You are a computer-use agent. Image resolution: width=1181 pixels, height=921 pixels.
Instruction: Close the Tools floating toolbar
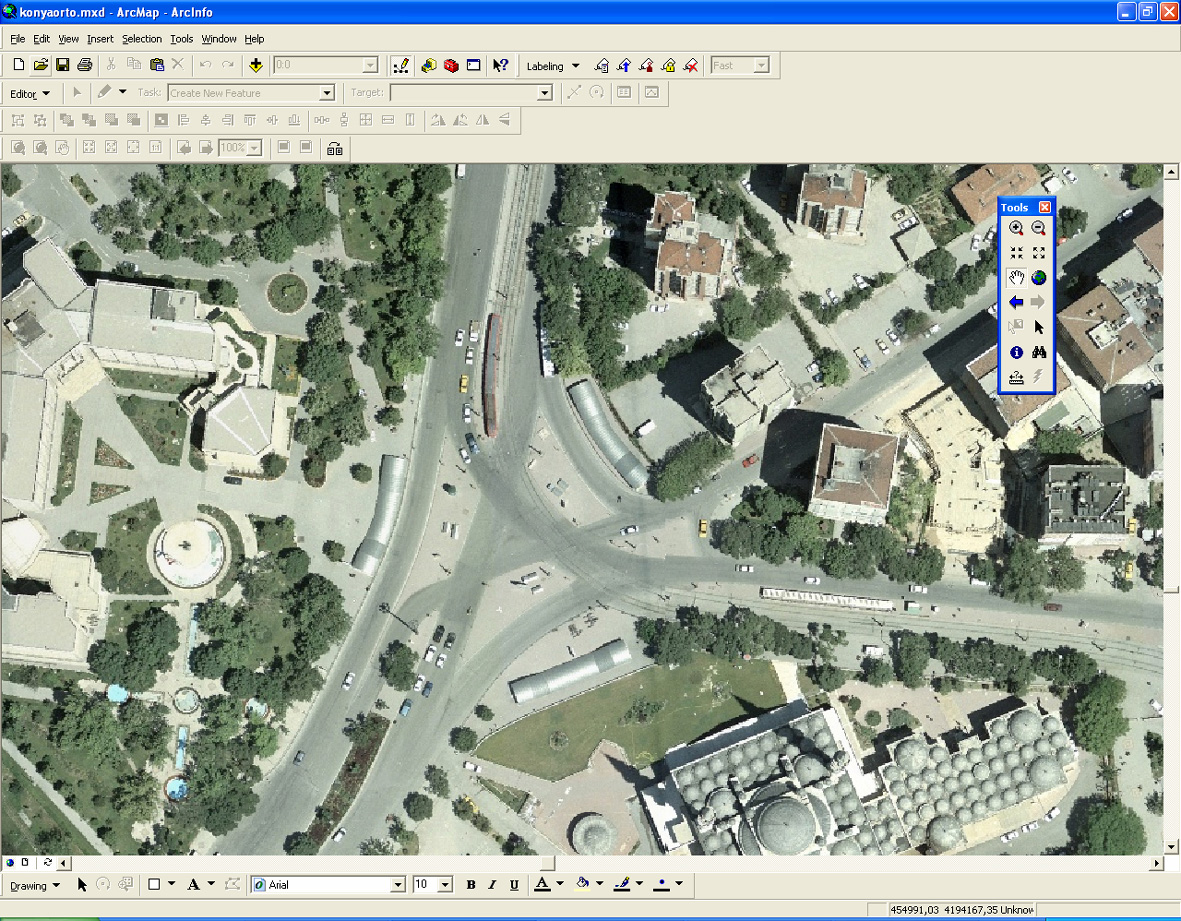[1045, 207]
